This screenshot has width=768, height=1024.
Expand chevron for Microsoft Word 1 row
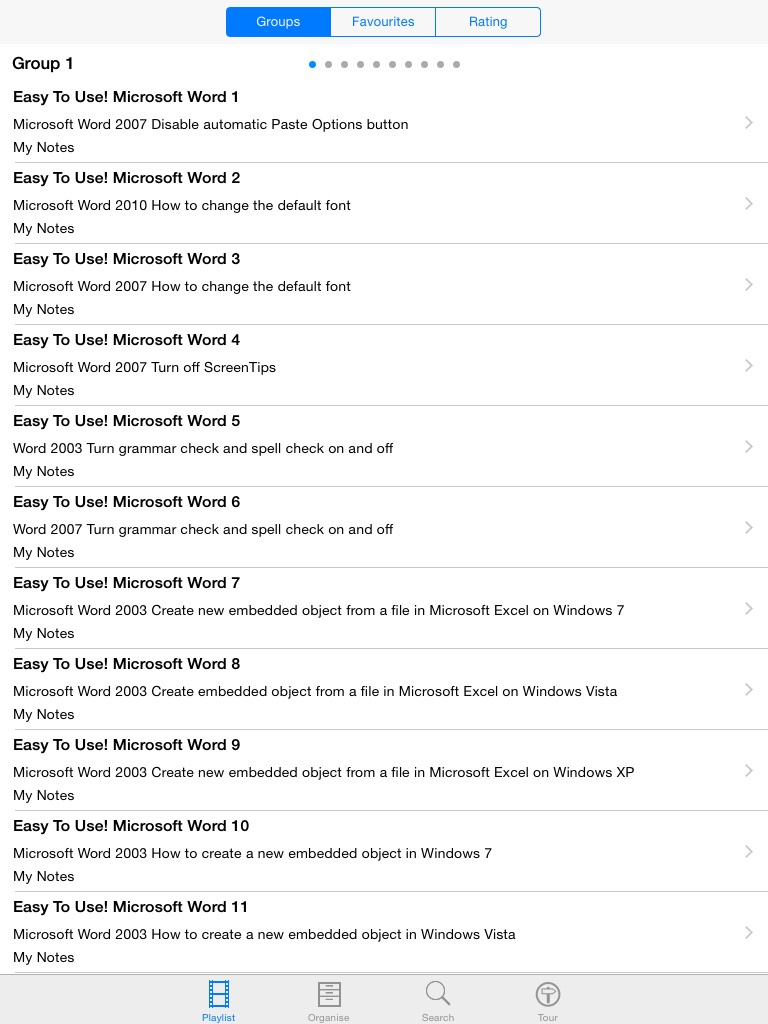(749, 123)
